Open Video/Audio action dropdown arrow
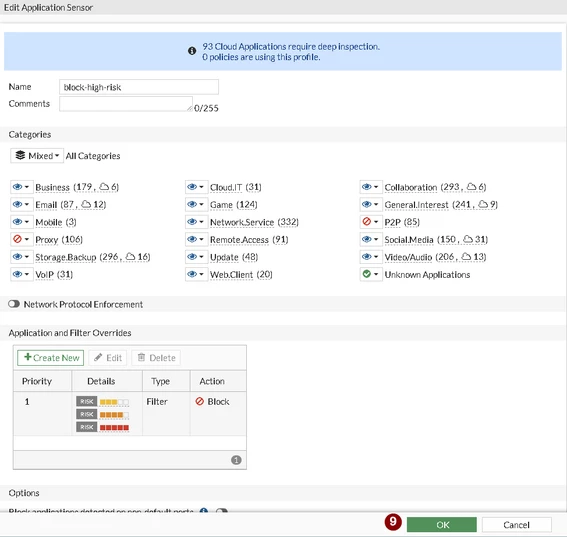 pos(376,257)
